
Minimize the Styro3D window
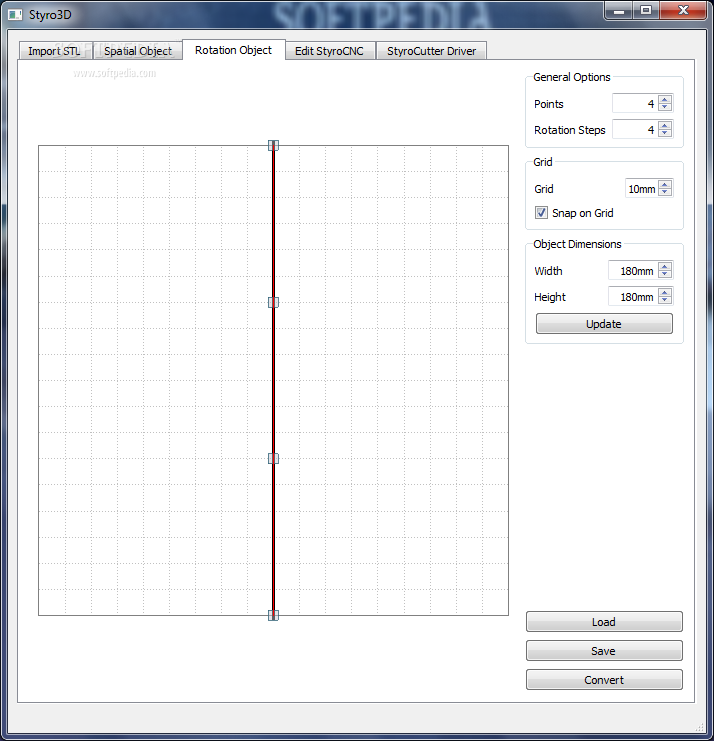[619, 11]
